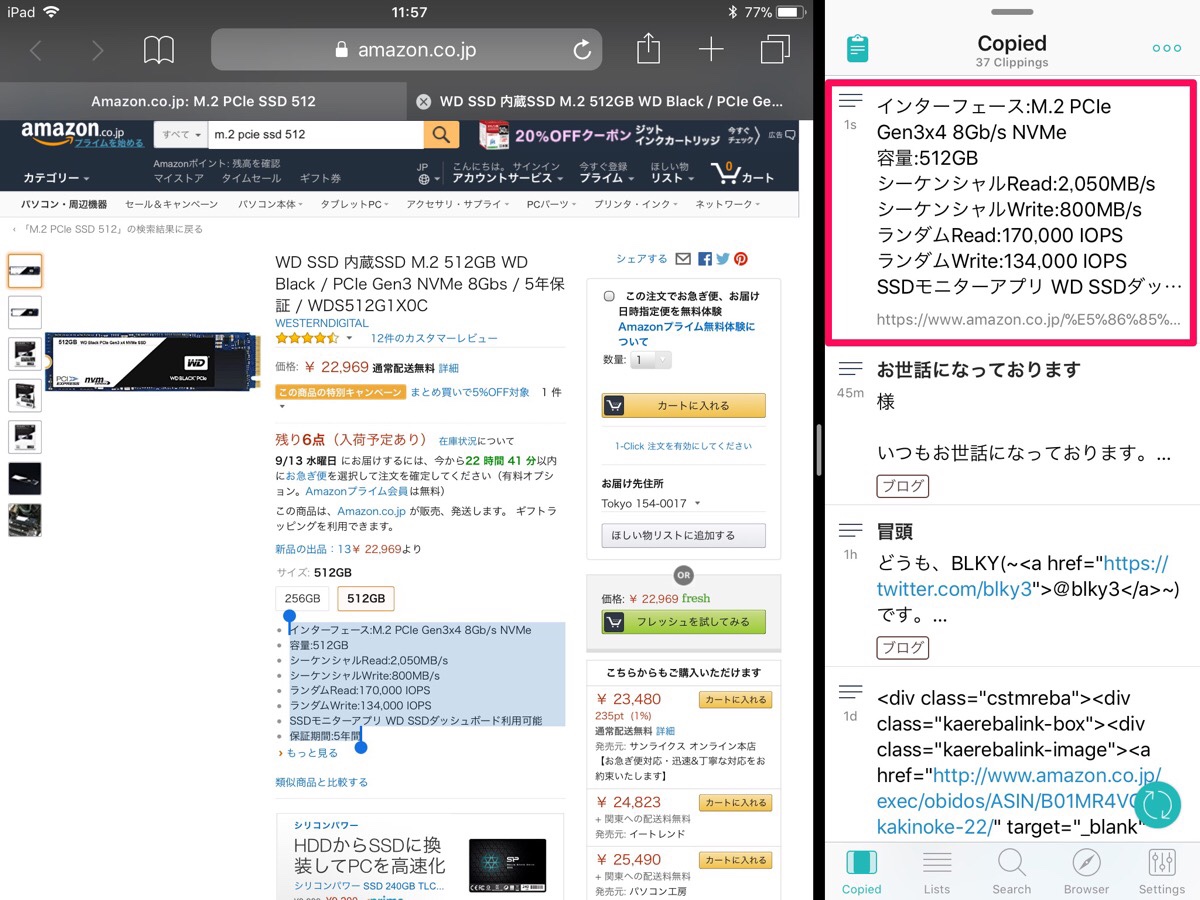The width and height of the screenshot is (1200, 900).
Task: Click フレッシュを試してみる button
Action: click(x=683, y=622)
